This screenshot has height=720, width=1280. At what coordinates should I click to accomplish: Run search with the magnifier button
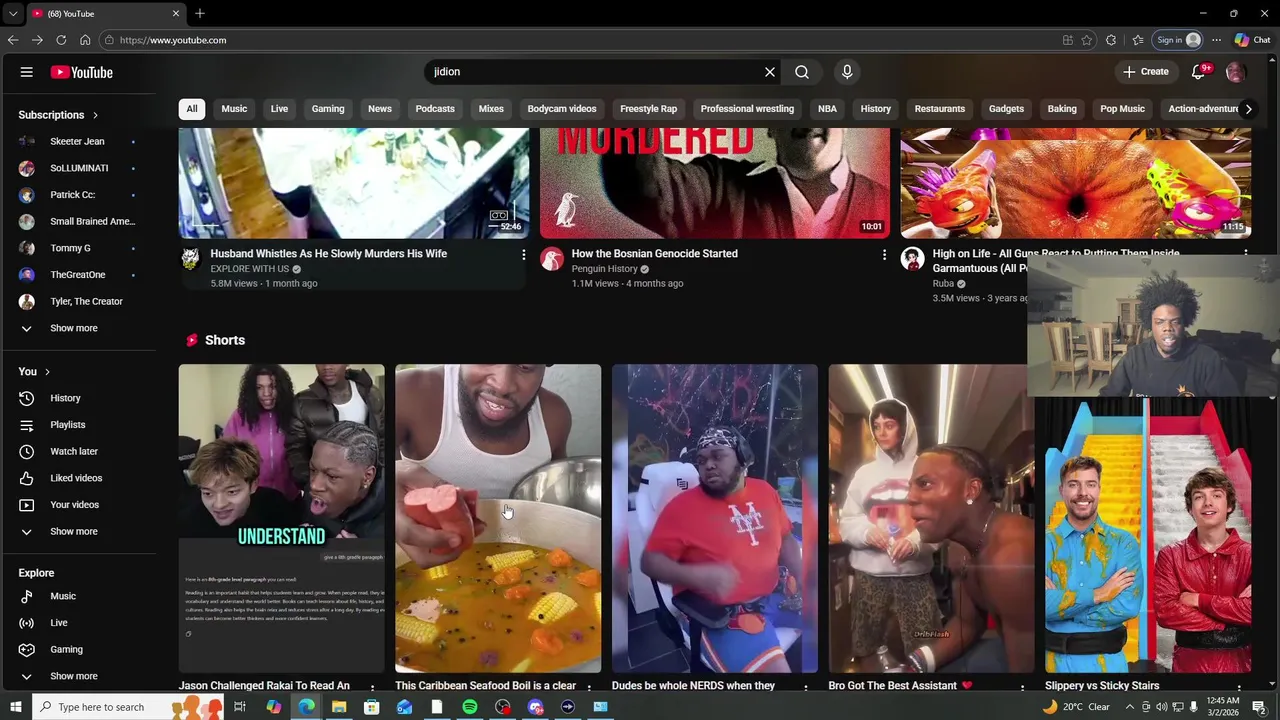[x=802, y=72]
